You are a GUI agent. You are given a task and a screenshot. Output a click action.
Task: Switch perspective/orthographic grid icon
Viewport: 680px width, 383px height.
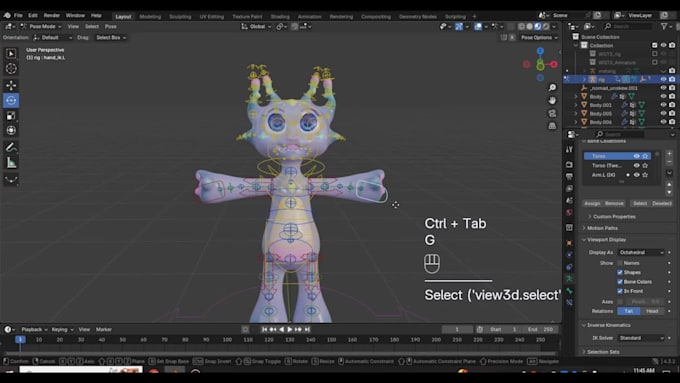[552, 126]
